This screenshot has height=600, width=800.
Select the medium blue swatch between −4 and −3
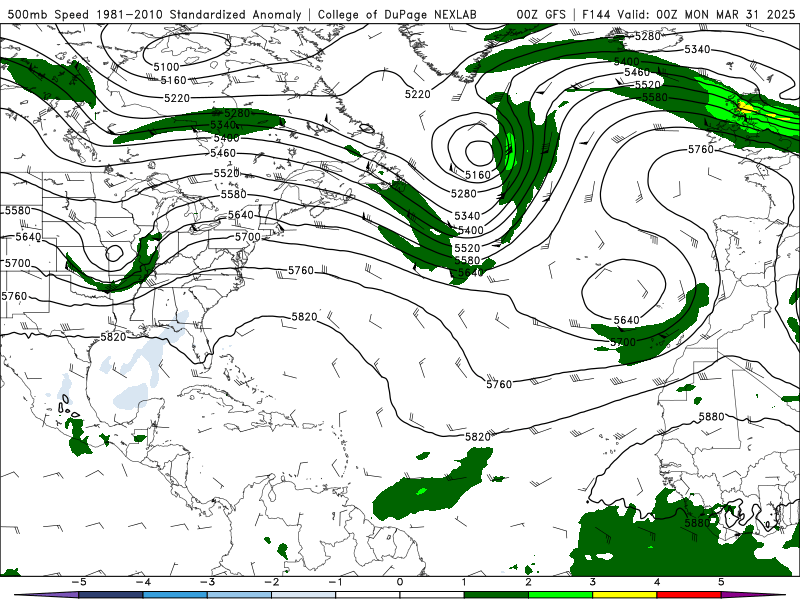tap(175, 595)
